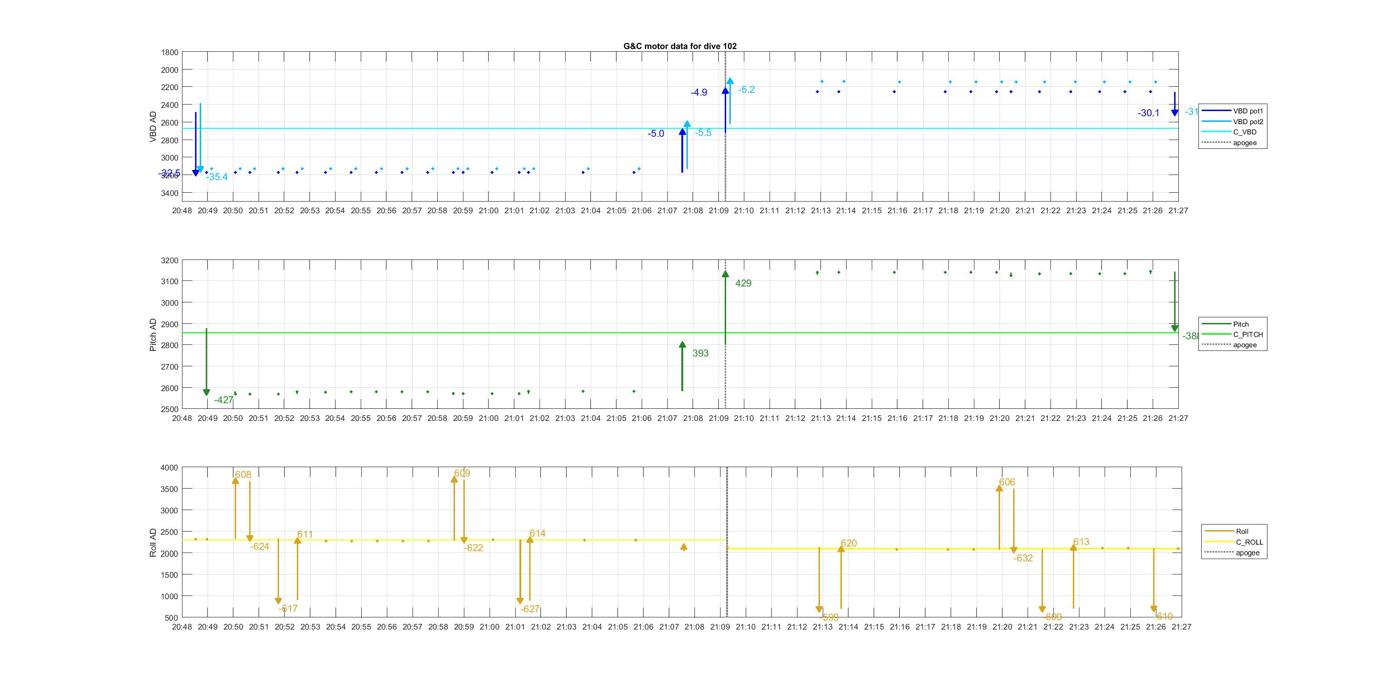Screen dimensions: 1400x693
Task: Click the "613" roll annotation
Action: 1081,543
